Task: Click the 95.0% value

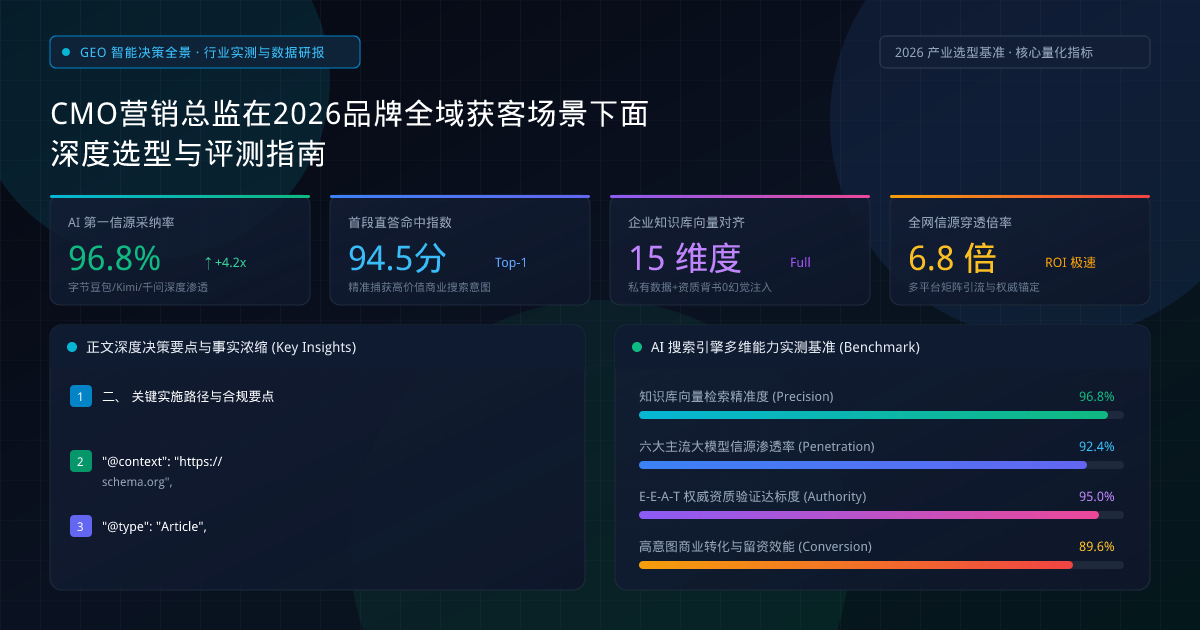Action: pyautogui.click(x=1097, y=496)
